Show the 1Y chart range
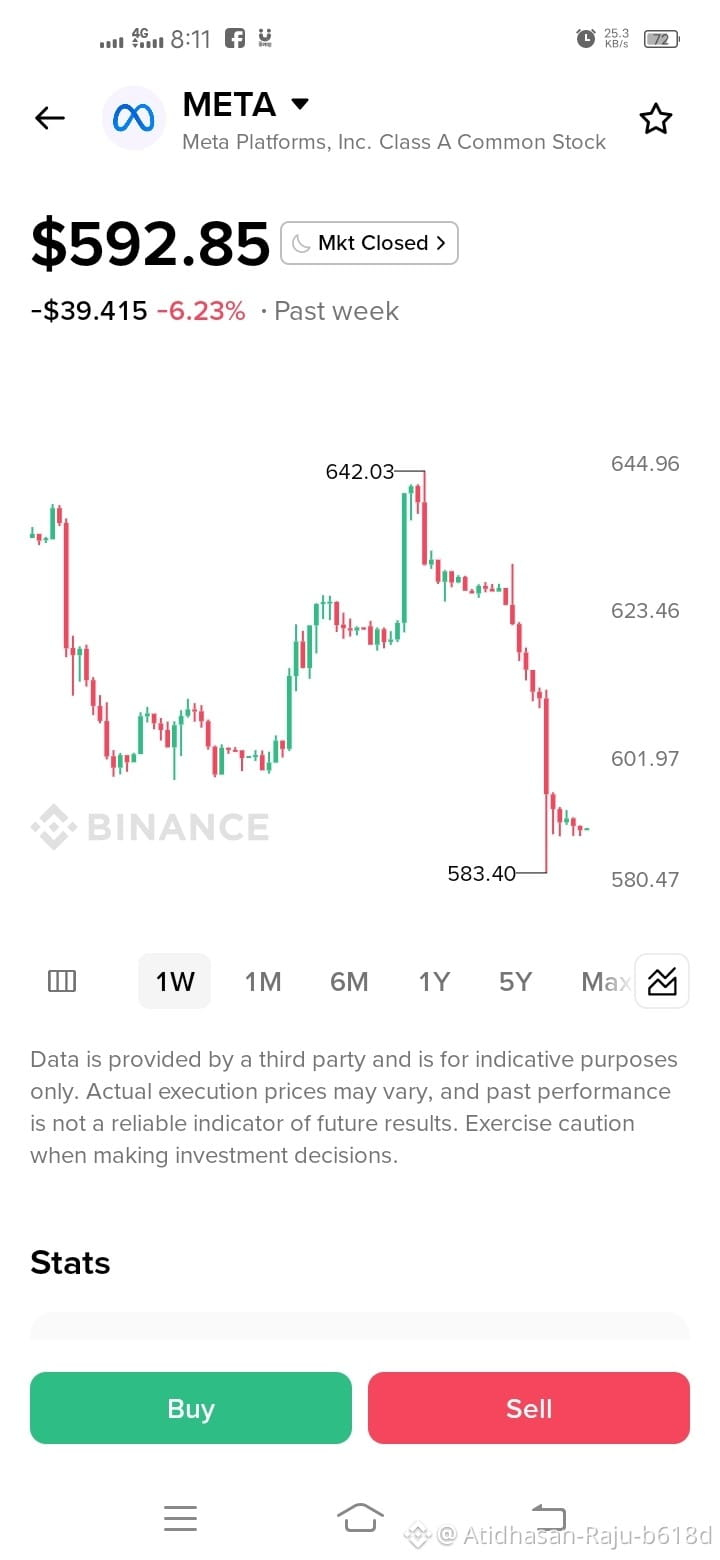The width and height of the screenshot is (720, 1560). tap(434, 981)
